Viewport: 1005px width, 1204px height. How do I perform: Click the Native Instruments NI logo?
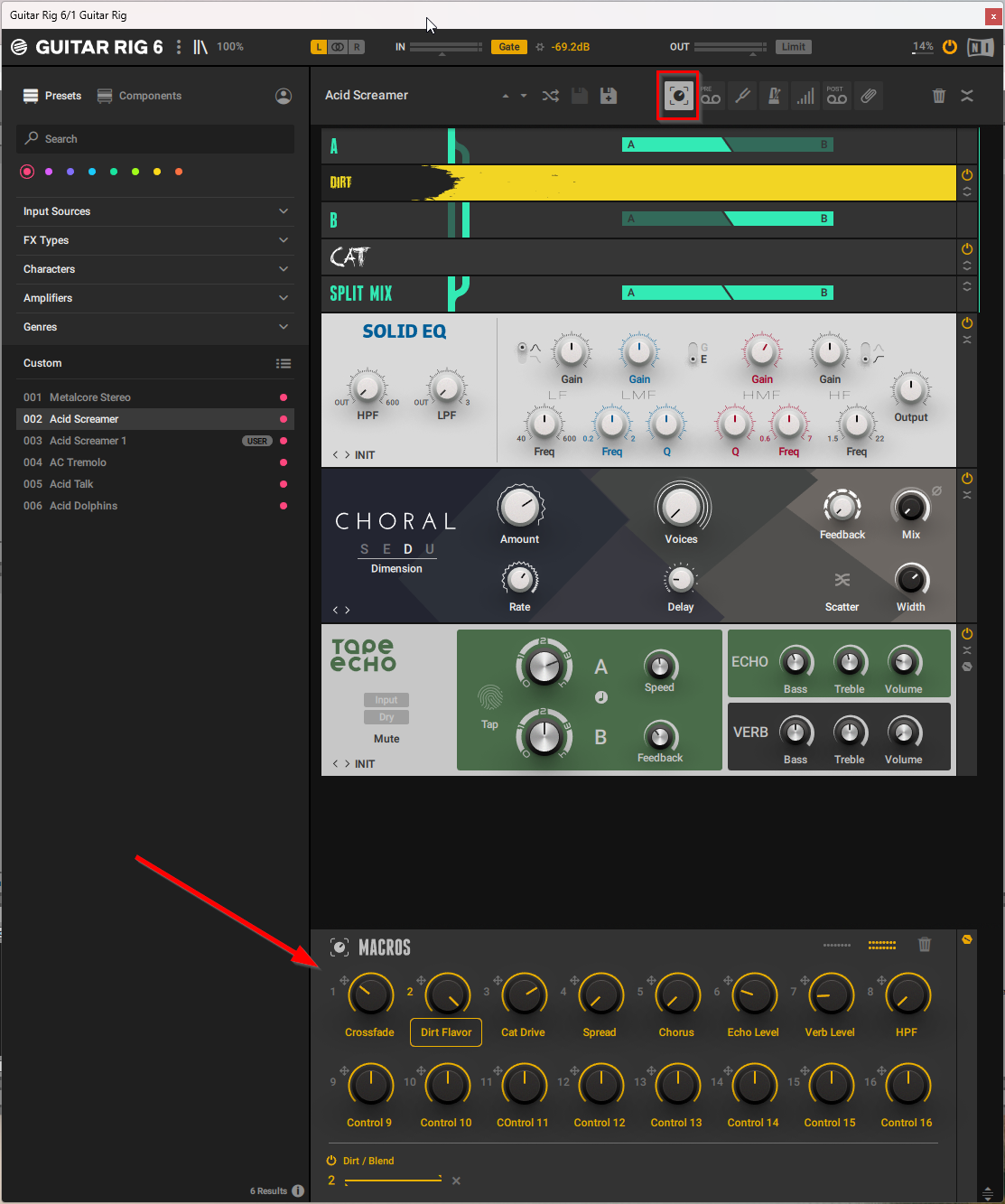(x=980, y=47)
